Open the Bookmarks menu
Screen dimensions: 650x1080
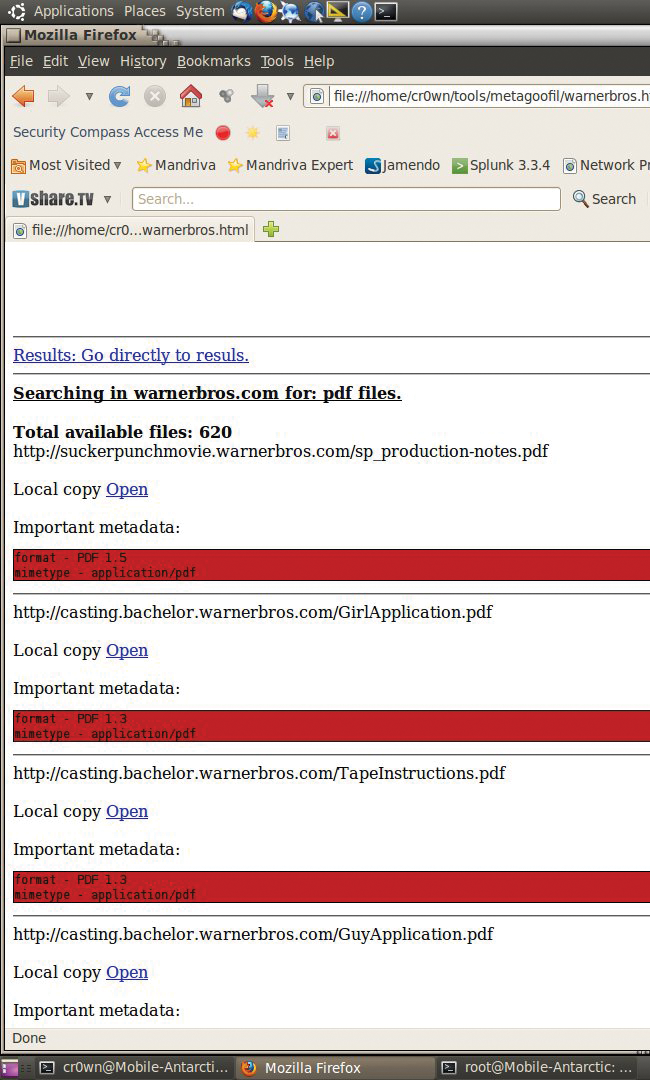coord(213,61)
